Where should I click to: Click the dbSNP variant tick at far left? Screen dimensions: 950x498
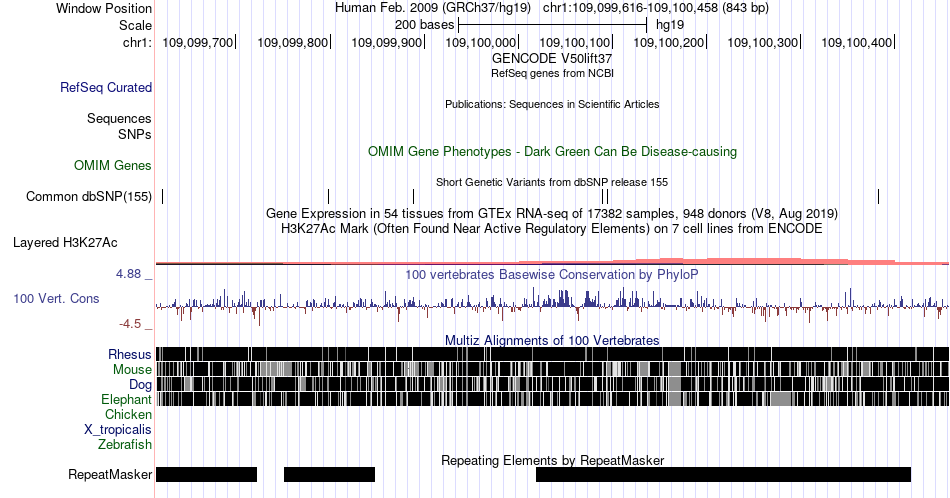click(x=162, y=196)
